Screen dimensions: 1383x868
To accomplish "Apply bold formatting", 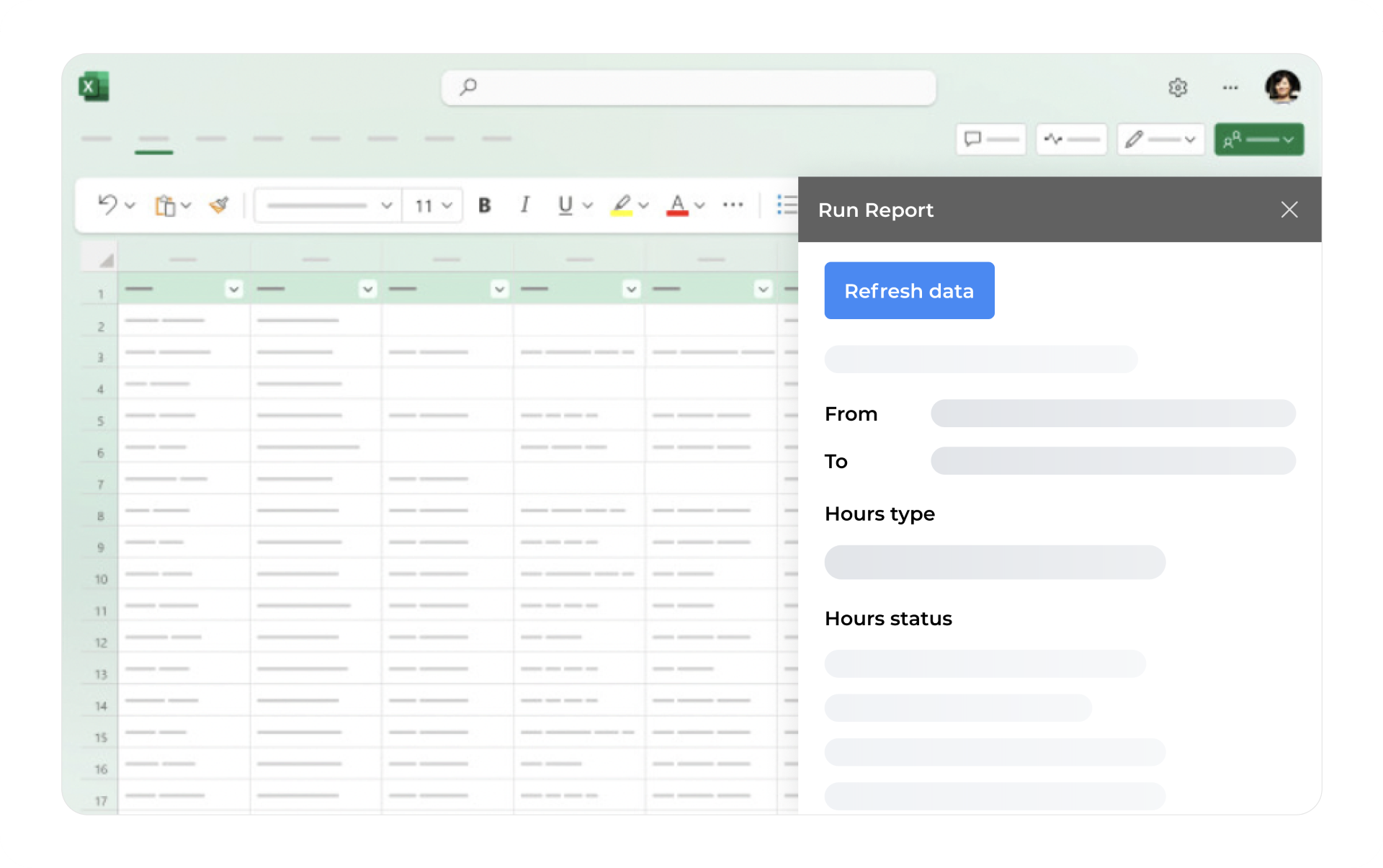I will 484,205.
